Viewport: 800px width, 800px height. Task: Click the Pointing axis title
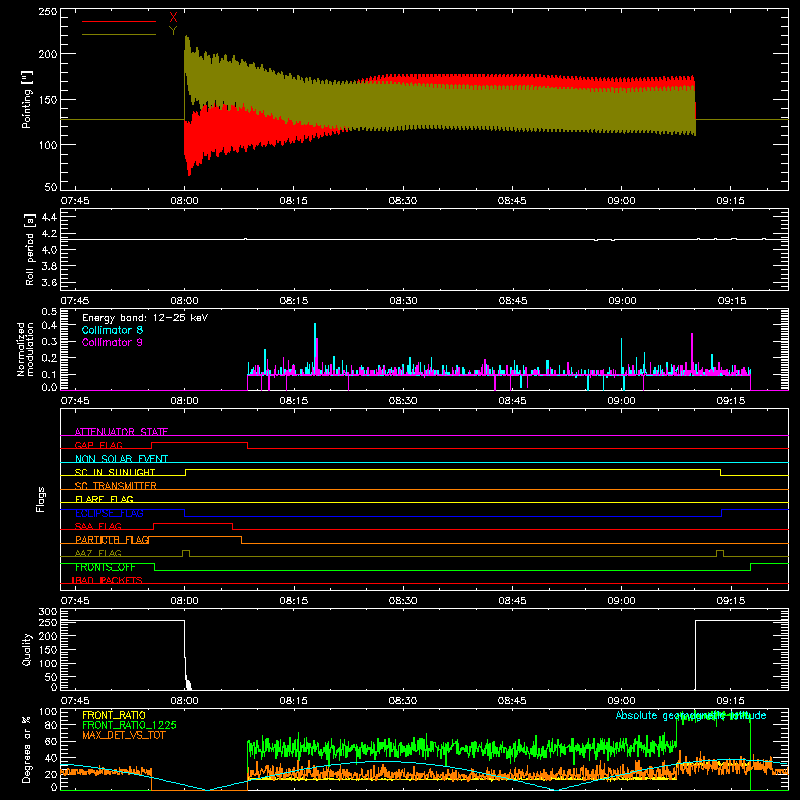pyautogui.click(x=27, y=99)
